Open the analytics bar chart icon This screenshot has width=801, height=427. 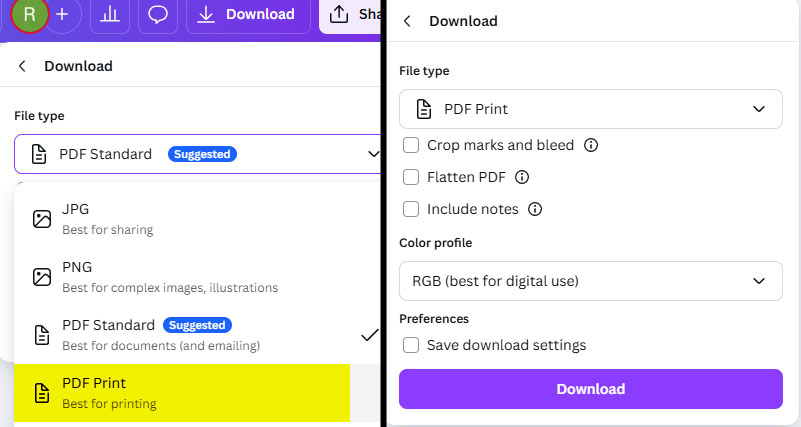(111, 14)
